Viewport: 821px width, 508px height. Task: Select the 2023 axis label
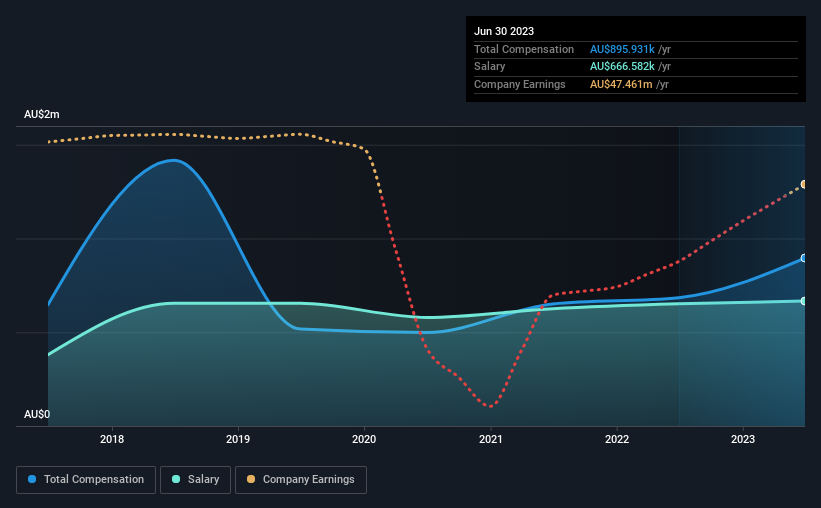pos(743,439)
